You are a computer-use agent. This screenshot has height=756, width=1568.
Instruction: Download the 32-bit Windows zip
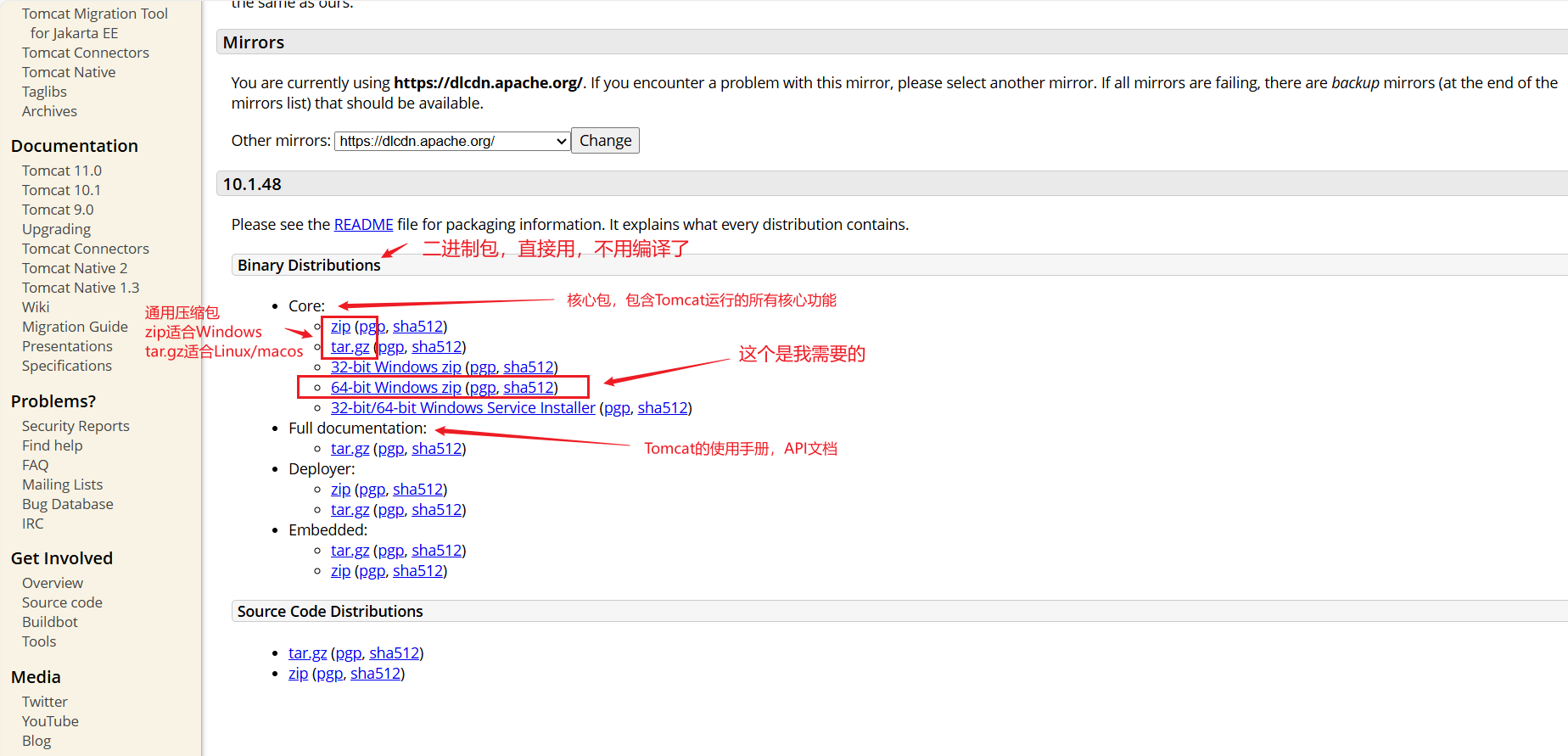396,367
